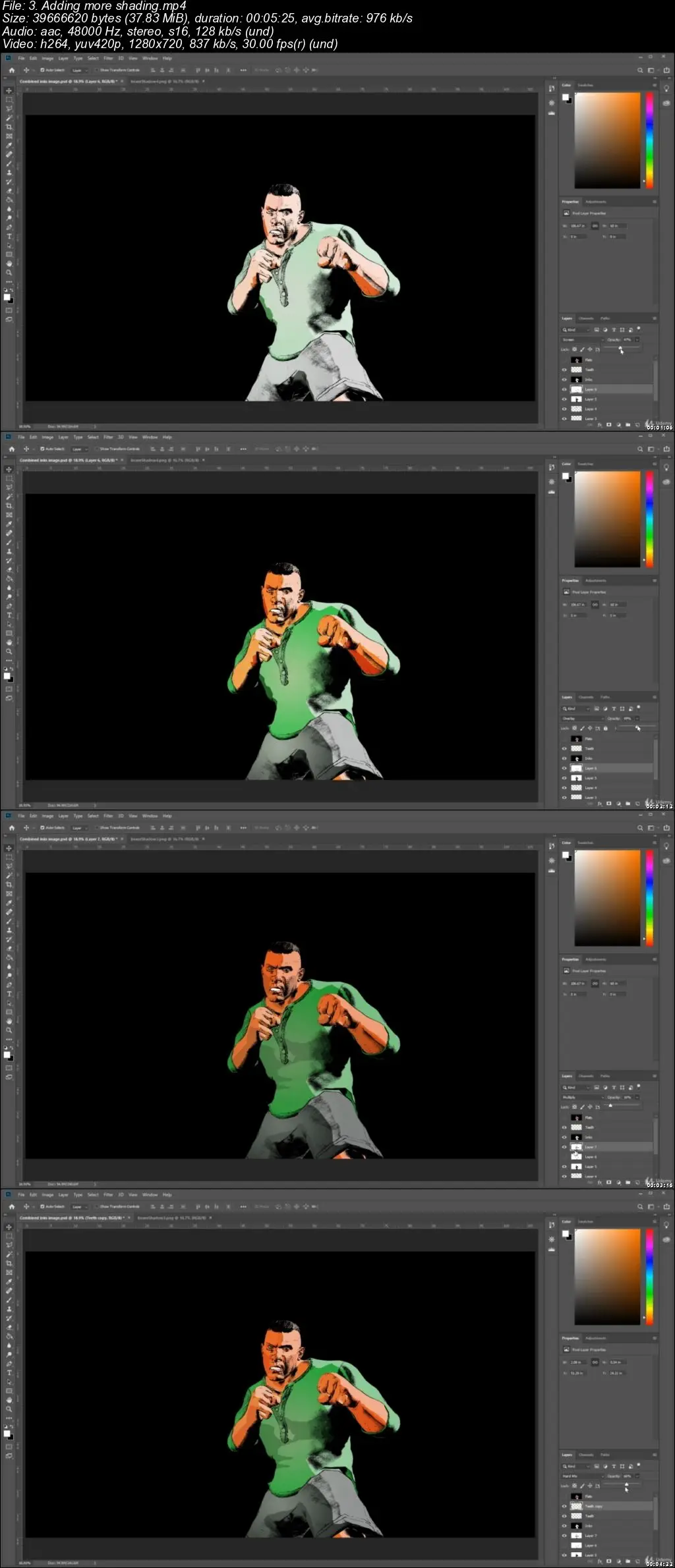Screen dimensions: 675x1568
Task: Click the Color panel foreground swatch, third frame
Action: [565, 854]
